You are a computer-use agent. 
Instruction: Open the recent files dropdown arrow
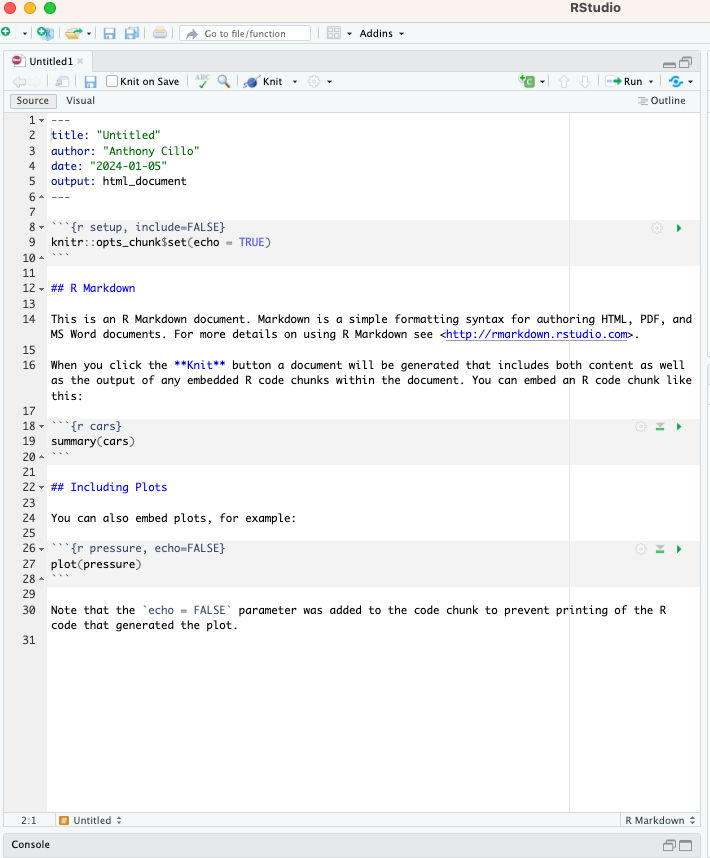(89, 34)
